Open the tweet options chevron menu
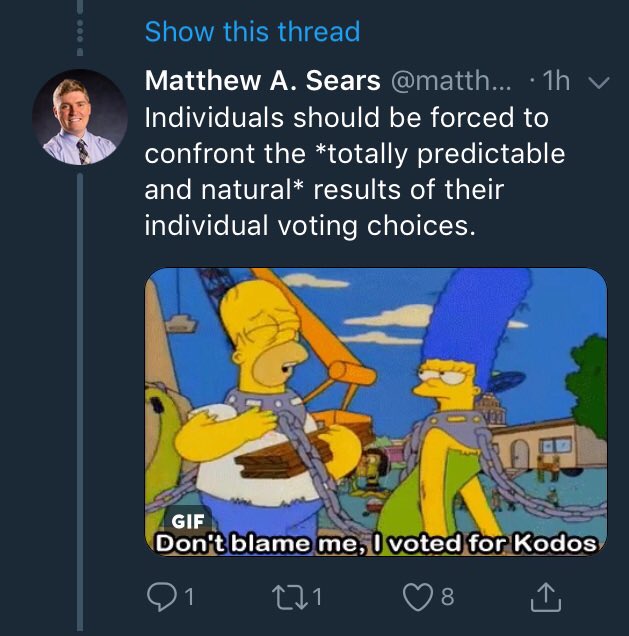Viewport: 629px width, 636px height. pyautogui.click(x=597, y=84)
